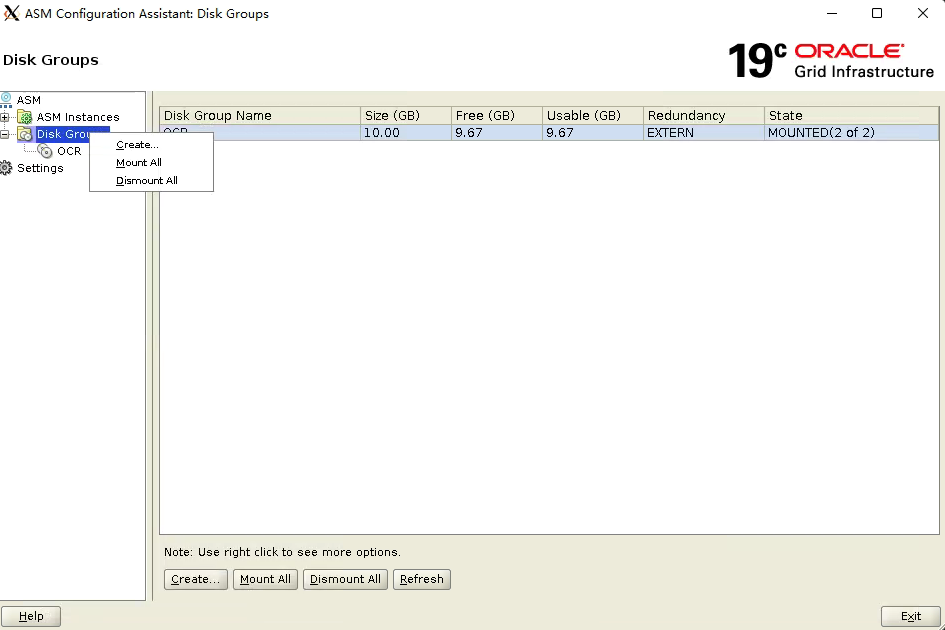
Task: Click the ASM Configuration Assistant title bar icon
Action: [11, 13]
